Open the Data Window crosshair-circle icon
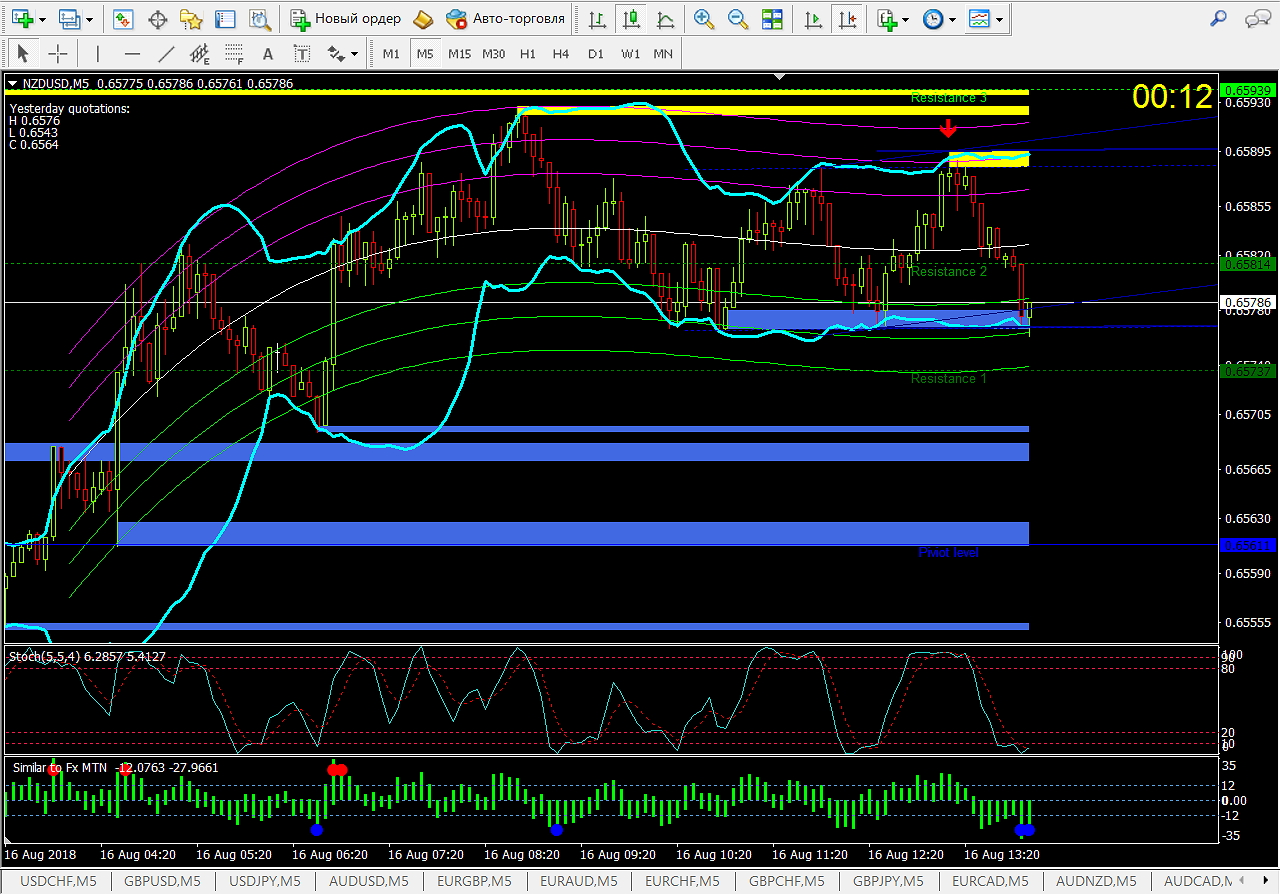This screenshot has height=894, width=1280. point(157,18)
